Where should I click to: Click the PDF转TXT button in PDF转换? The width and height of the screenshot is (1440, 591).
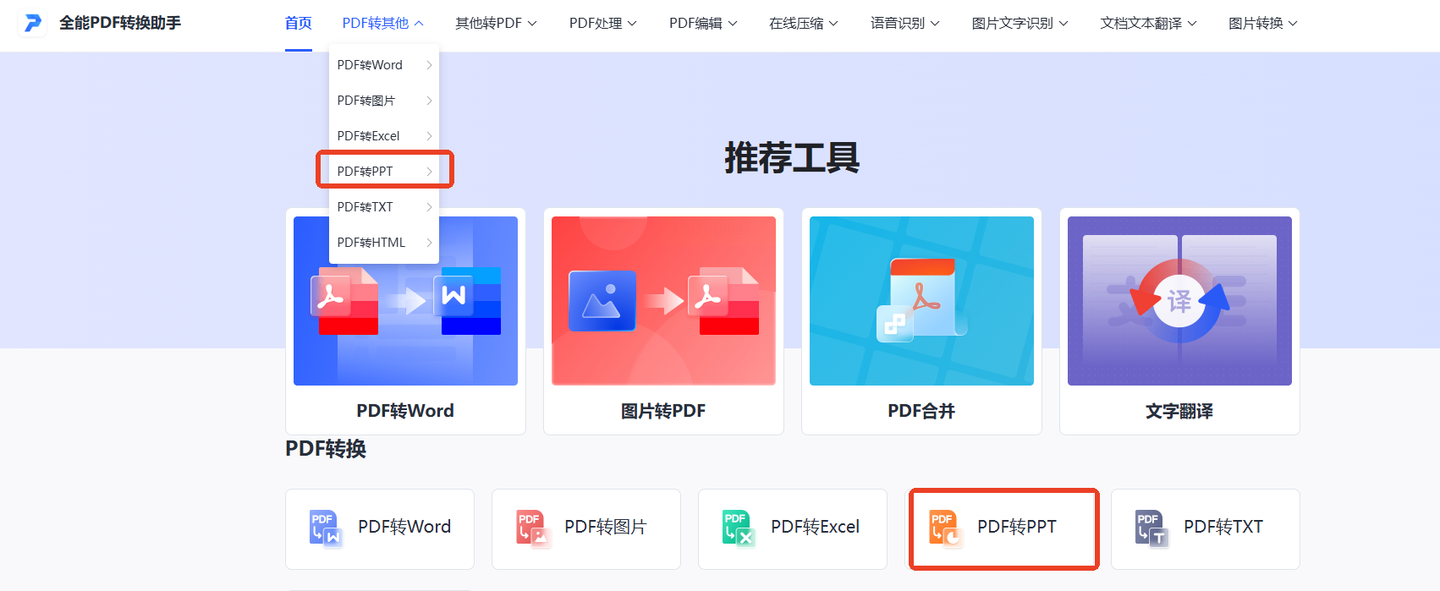tap(1205, 529)
